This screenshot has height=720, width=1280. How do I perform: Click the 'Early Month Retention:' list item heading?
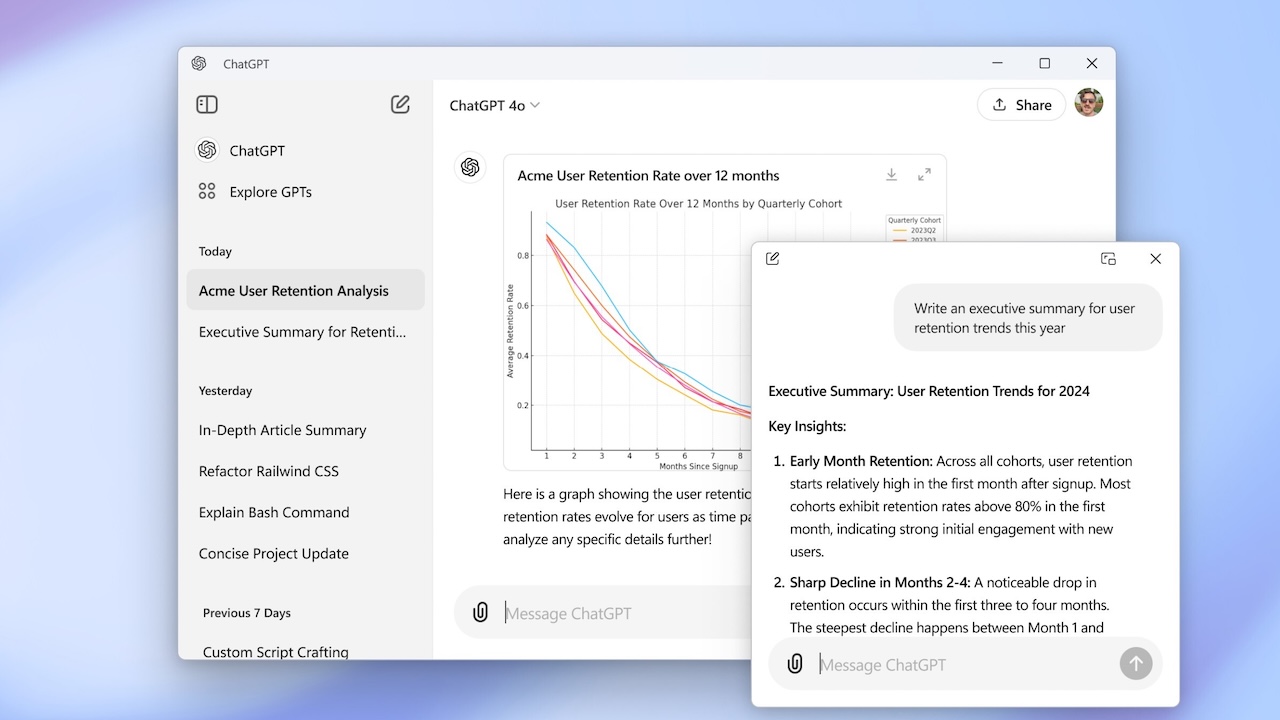861,461
